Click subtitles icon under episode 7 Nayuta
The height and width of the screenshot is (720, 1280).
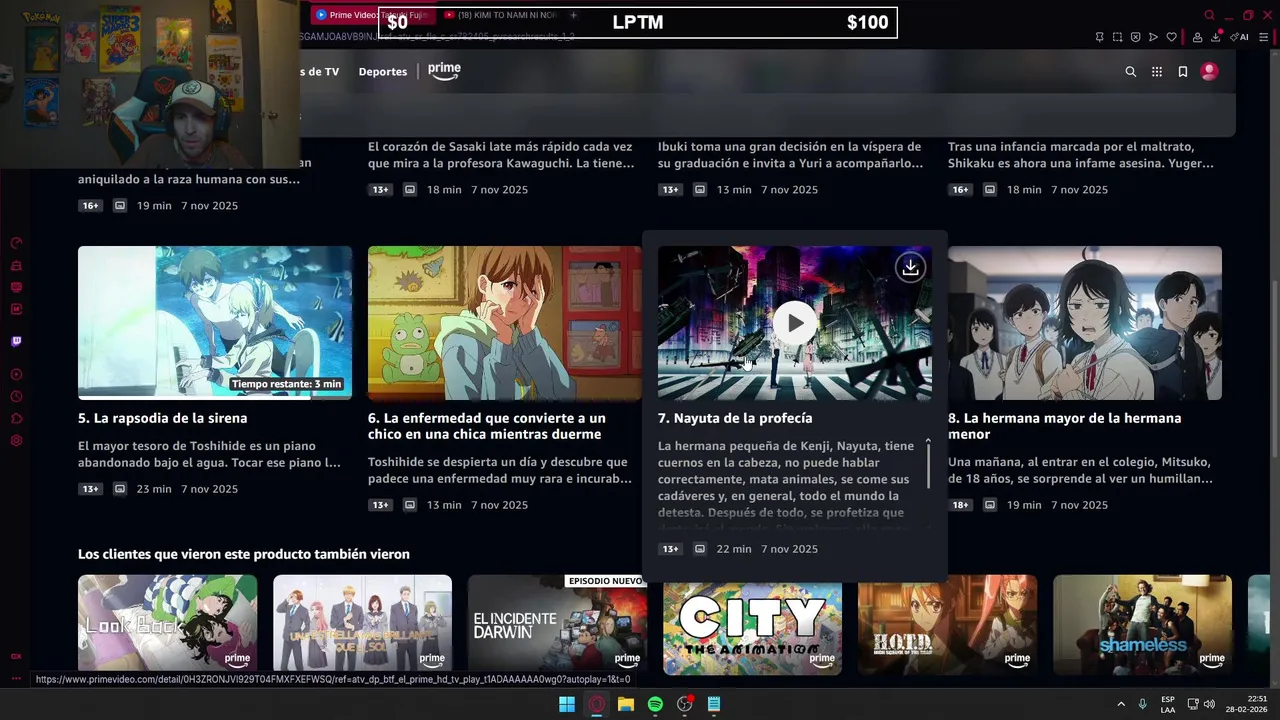point(700,549)
